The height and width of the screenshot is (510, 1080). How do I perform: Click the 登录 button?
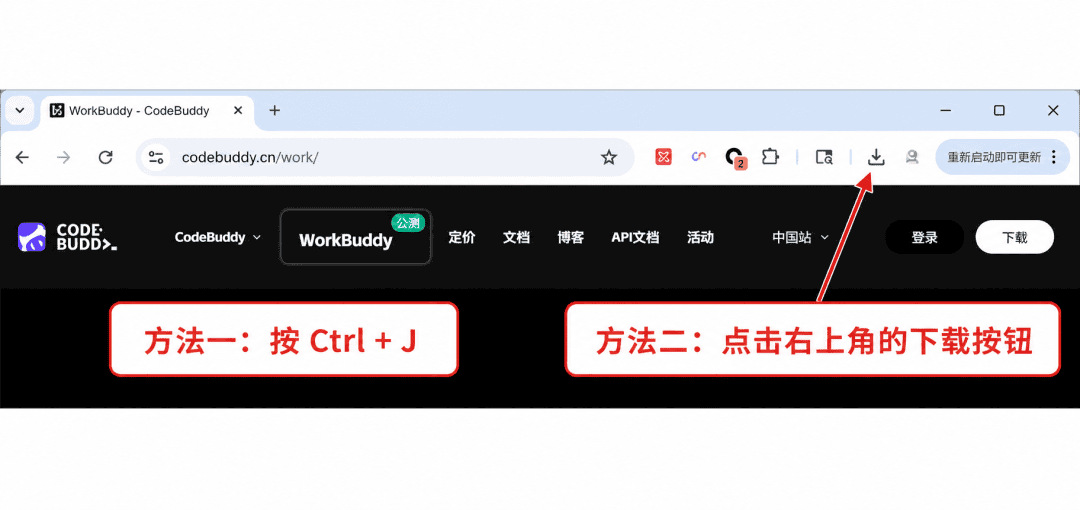tap(924, 237)
